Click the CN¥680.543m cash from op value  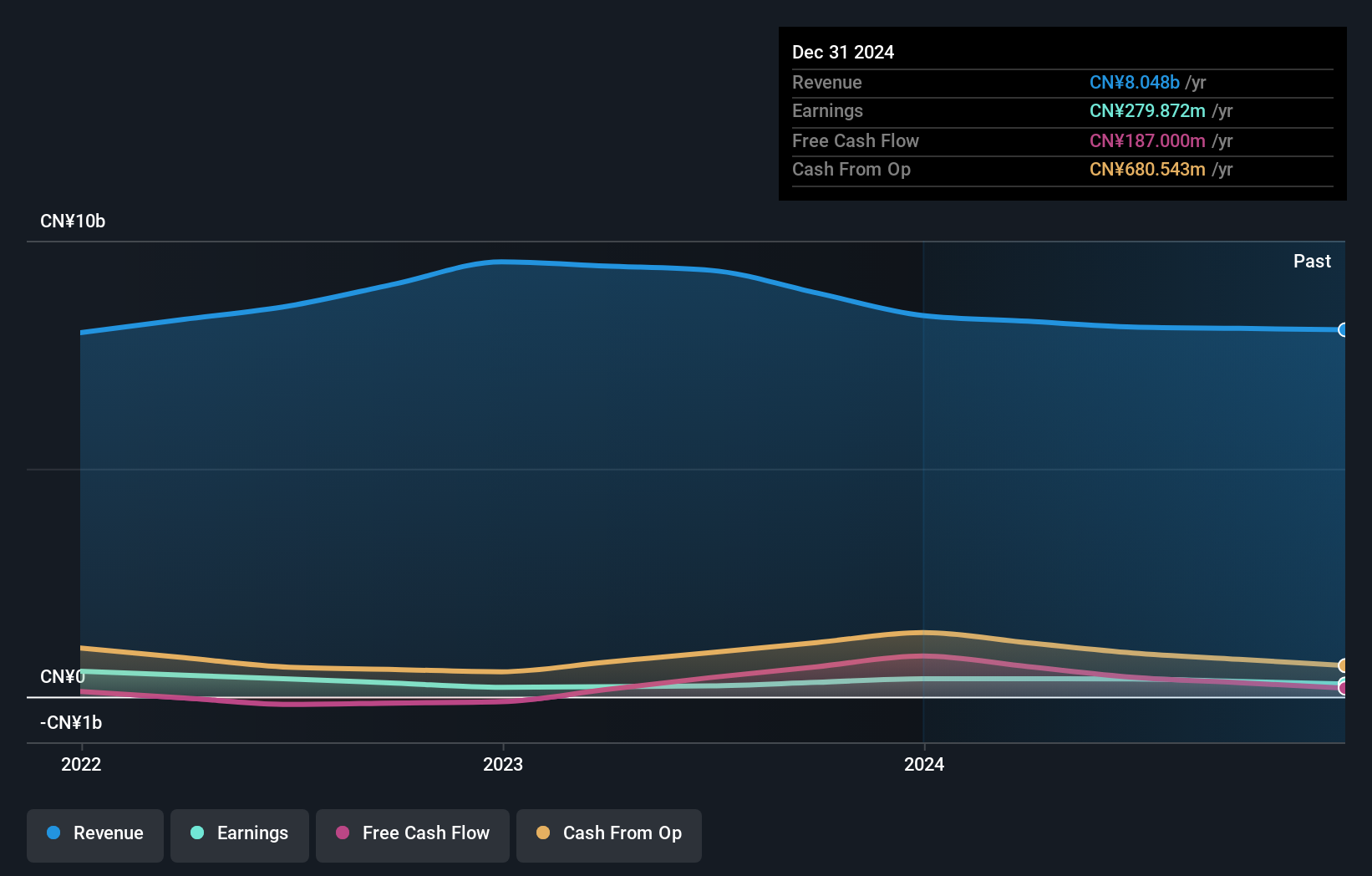point(1147,169)
